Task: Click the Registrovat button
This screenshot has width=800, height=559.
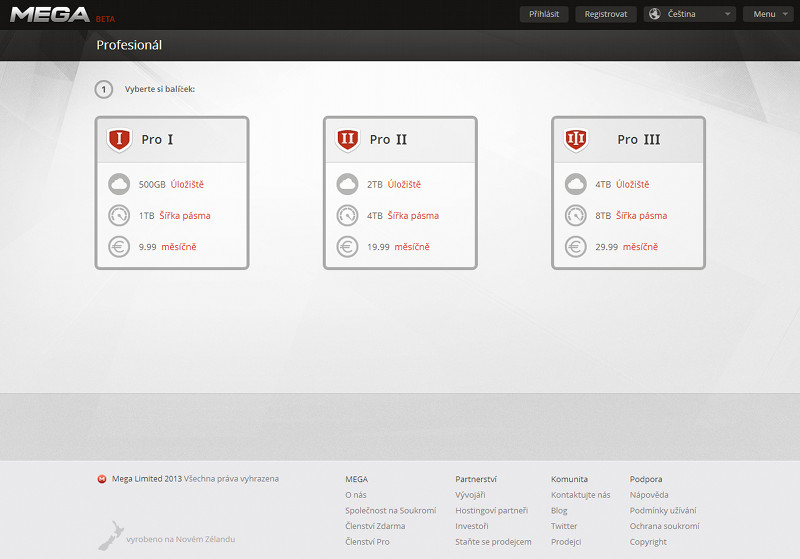Action: coord(606,14)
